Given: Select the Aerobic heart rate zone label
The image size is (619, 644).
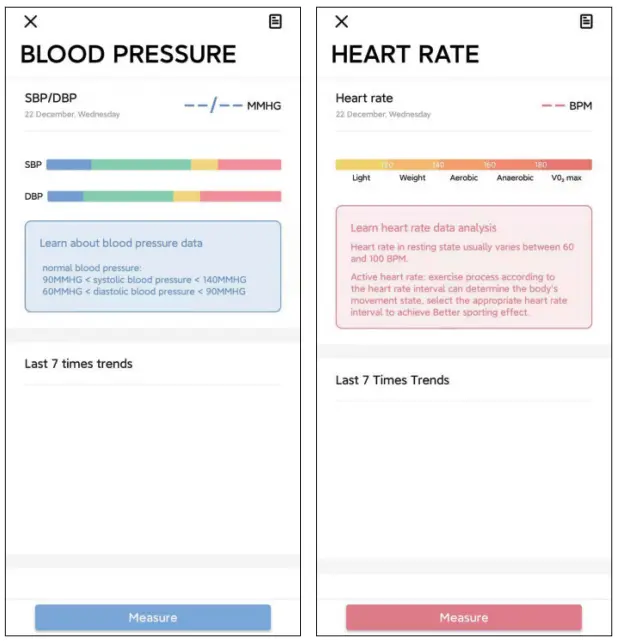Looking at the screenshot, I should point(463,179).
